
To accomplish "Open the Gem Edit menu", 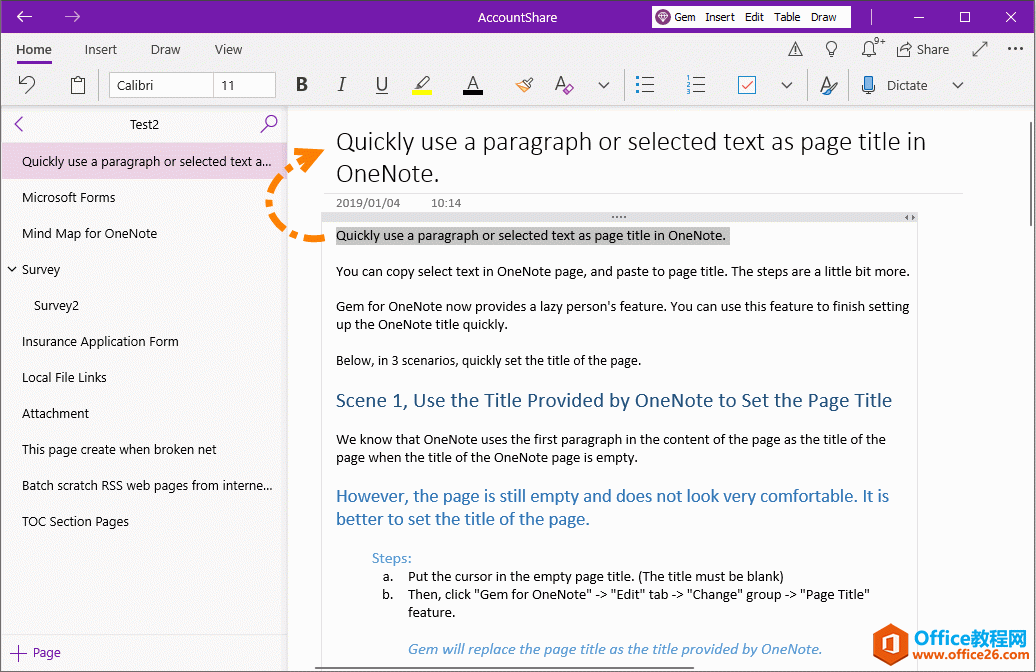I will [754, 17].
